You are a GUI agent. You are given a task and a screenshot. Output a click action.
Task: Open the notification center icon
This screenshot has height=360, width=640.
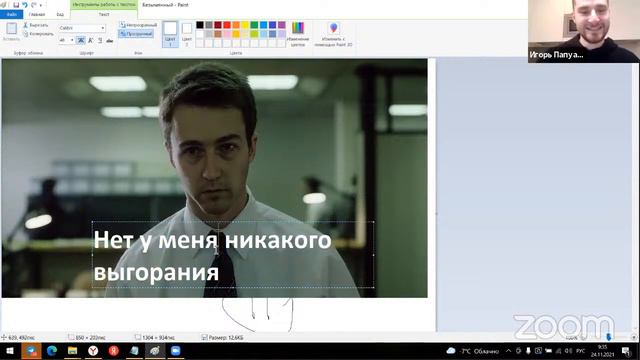[x=626, y=351]
